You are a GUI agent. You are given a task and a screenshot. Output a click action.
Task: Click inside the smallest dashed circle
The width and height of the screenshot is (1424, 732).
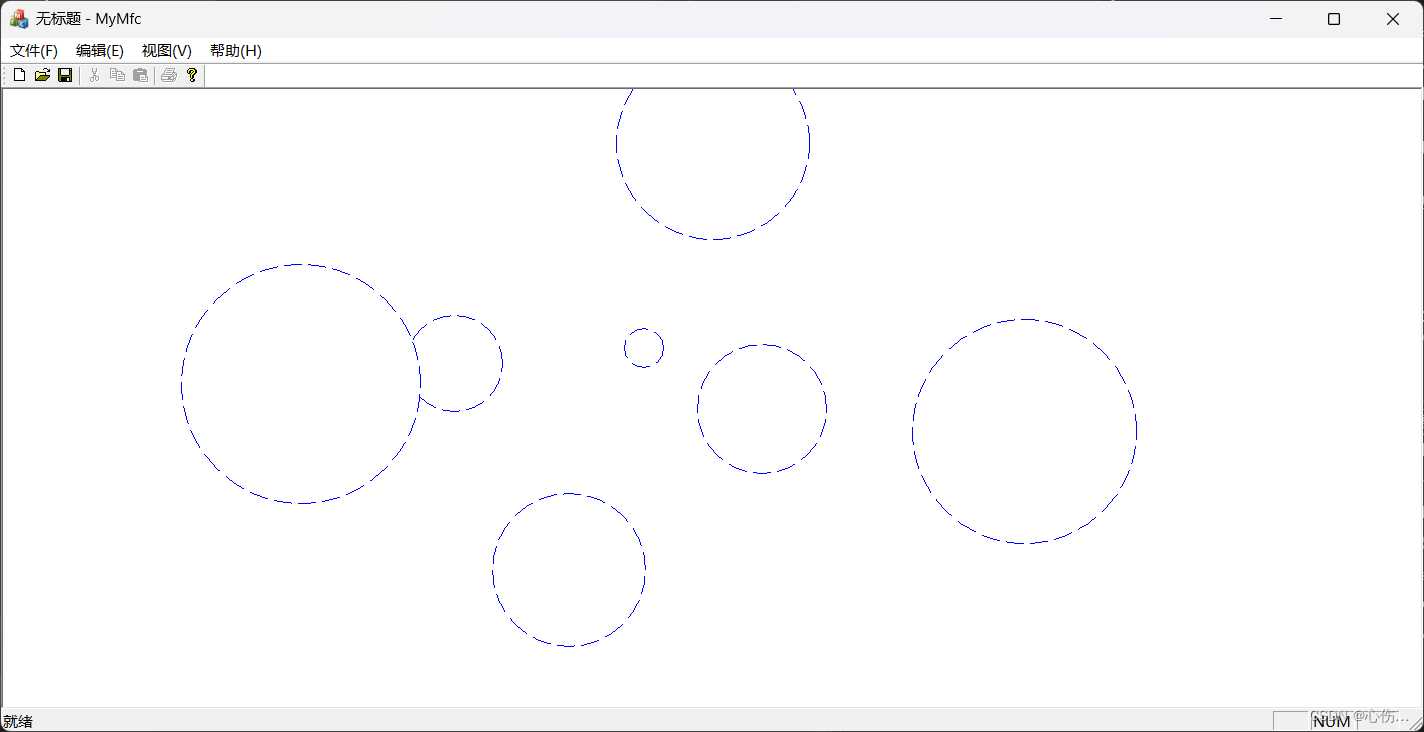[x=644, y=348]
